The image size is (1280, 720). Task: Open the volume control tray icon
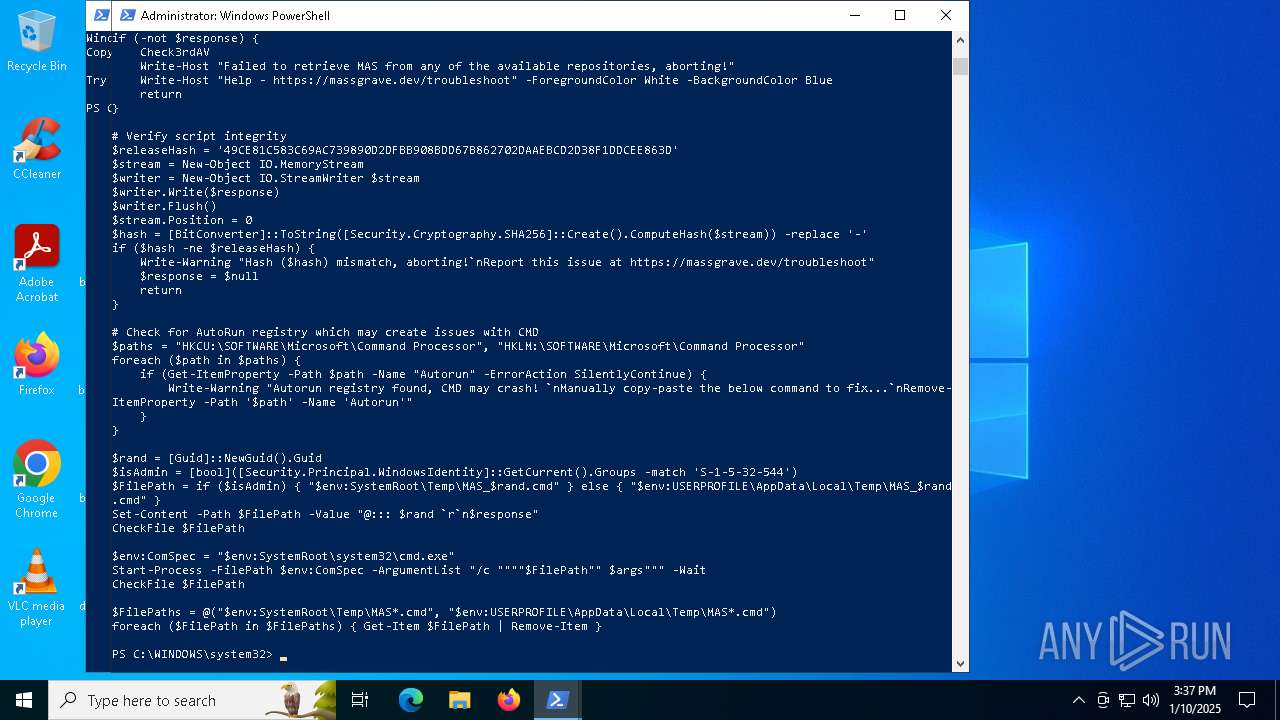(1151, 700)
